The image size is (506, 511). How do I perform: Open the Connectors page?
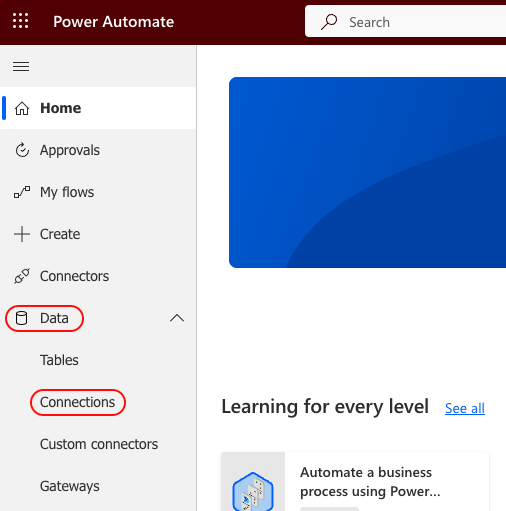click(x=98, y=276)
